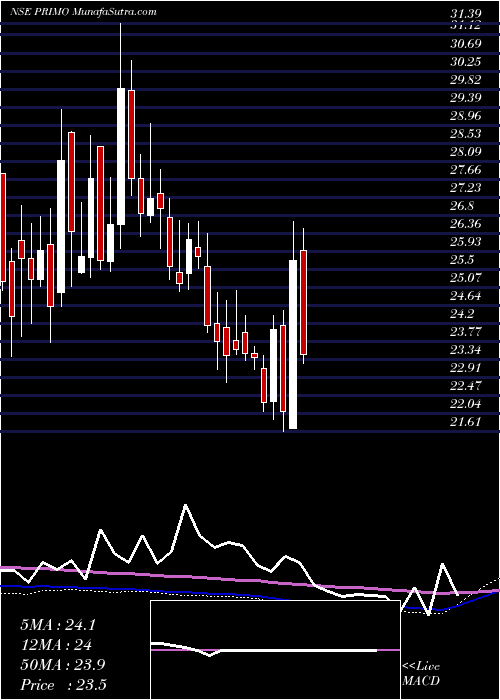Select the tallest white candle near 29.6
The image size is (500, 700).
(x=121, y=157)
